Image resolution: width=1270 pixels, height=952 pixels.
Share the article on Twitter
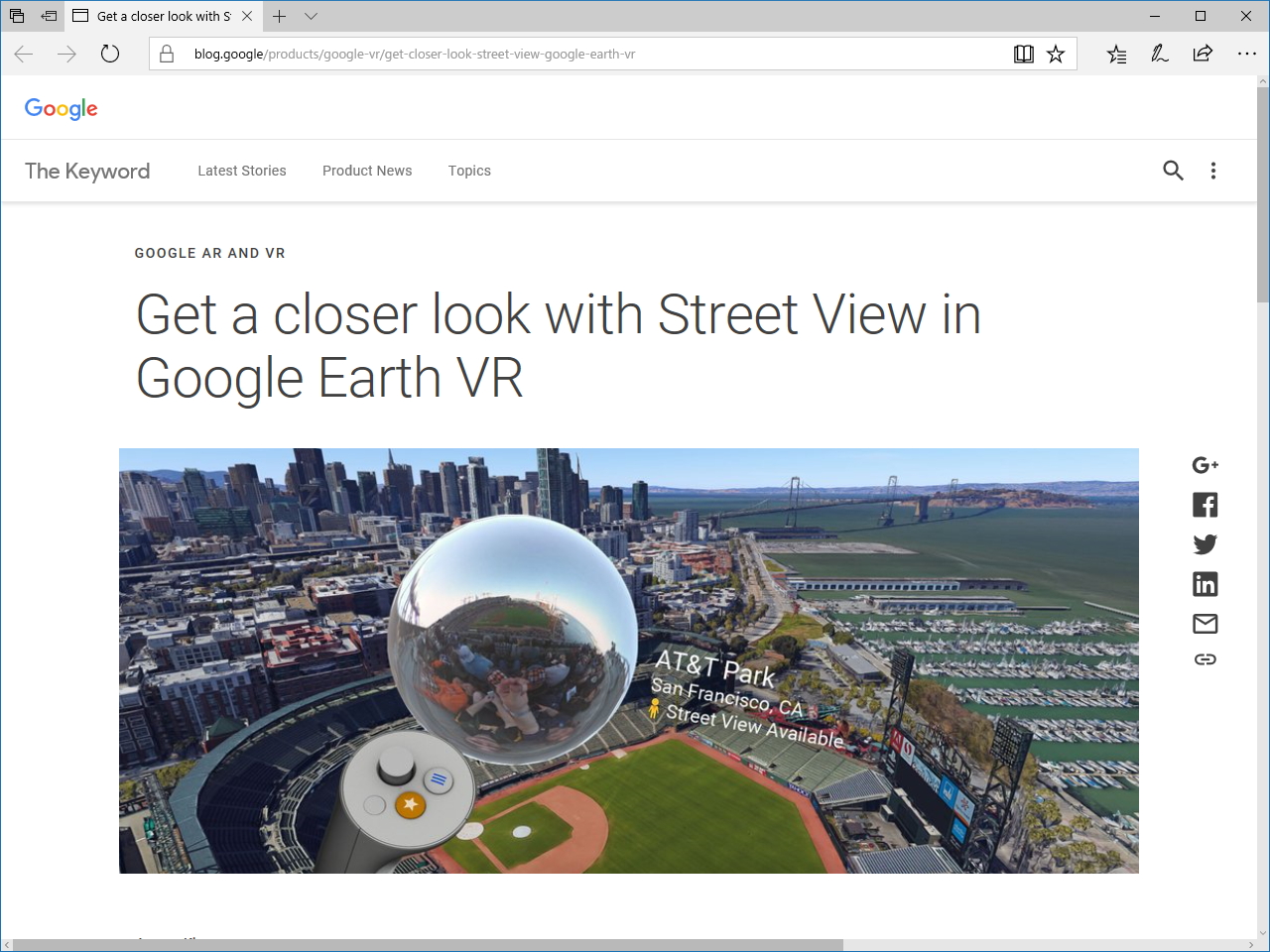tap(1205, 544)
